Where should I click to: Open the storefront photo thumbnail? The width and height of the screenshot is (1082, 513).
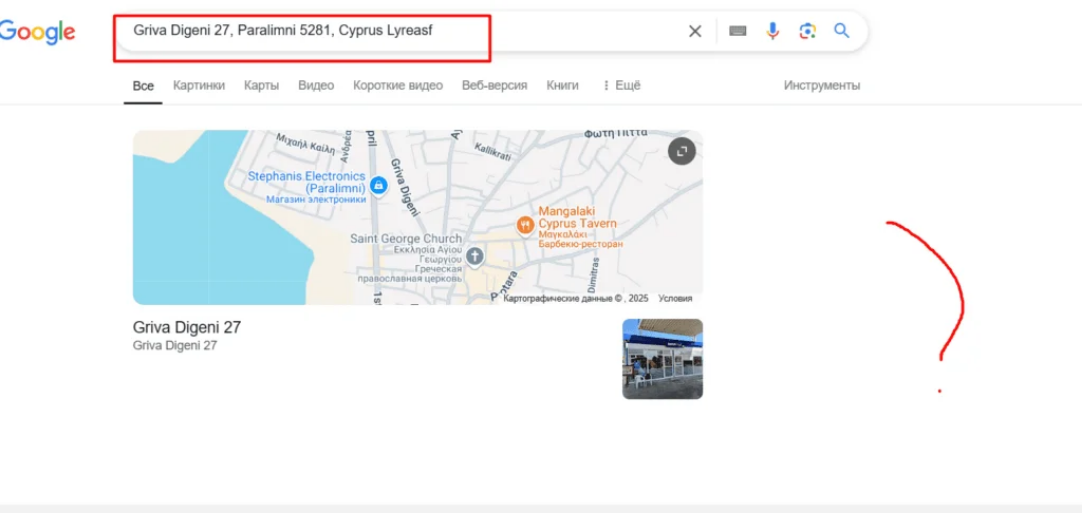pyautogui.click(x=662, y=359)
